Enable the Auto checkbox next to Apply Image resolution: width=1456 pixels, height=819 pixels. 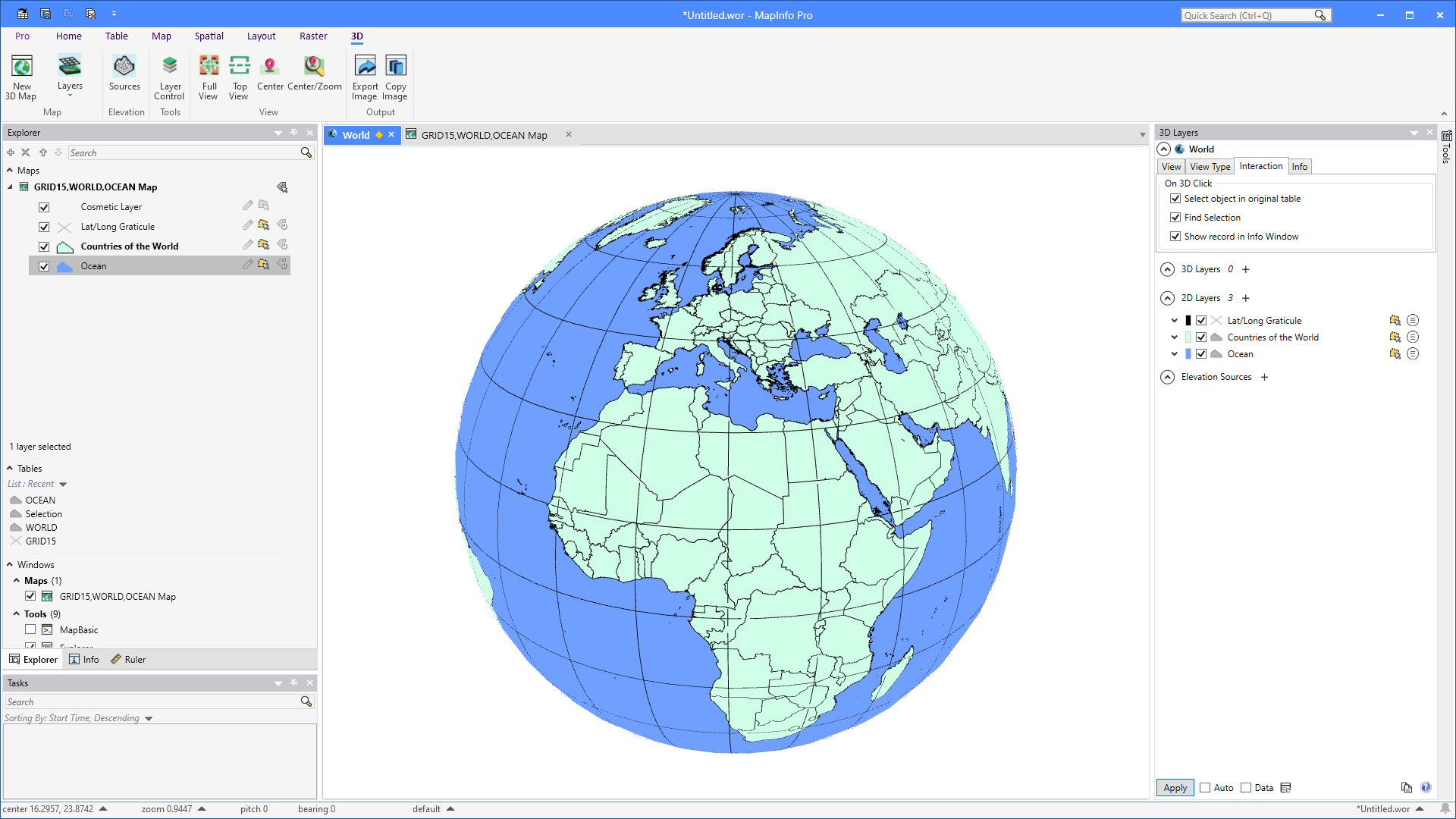1206,788
